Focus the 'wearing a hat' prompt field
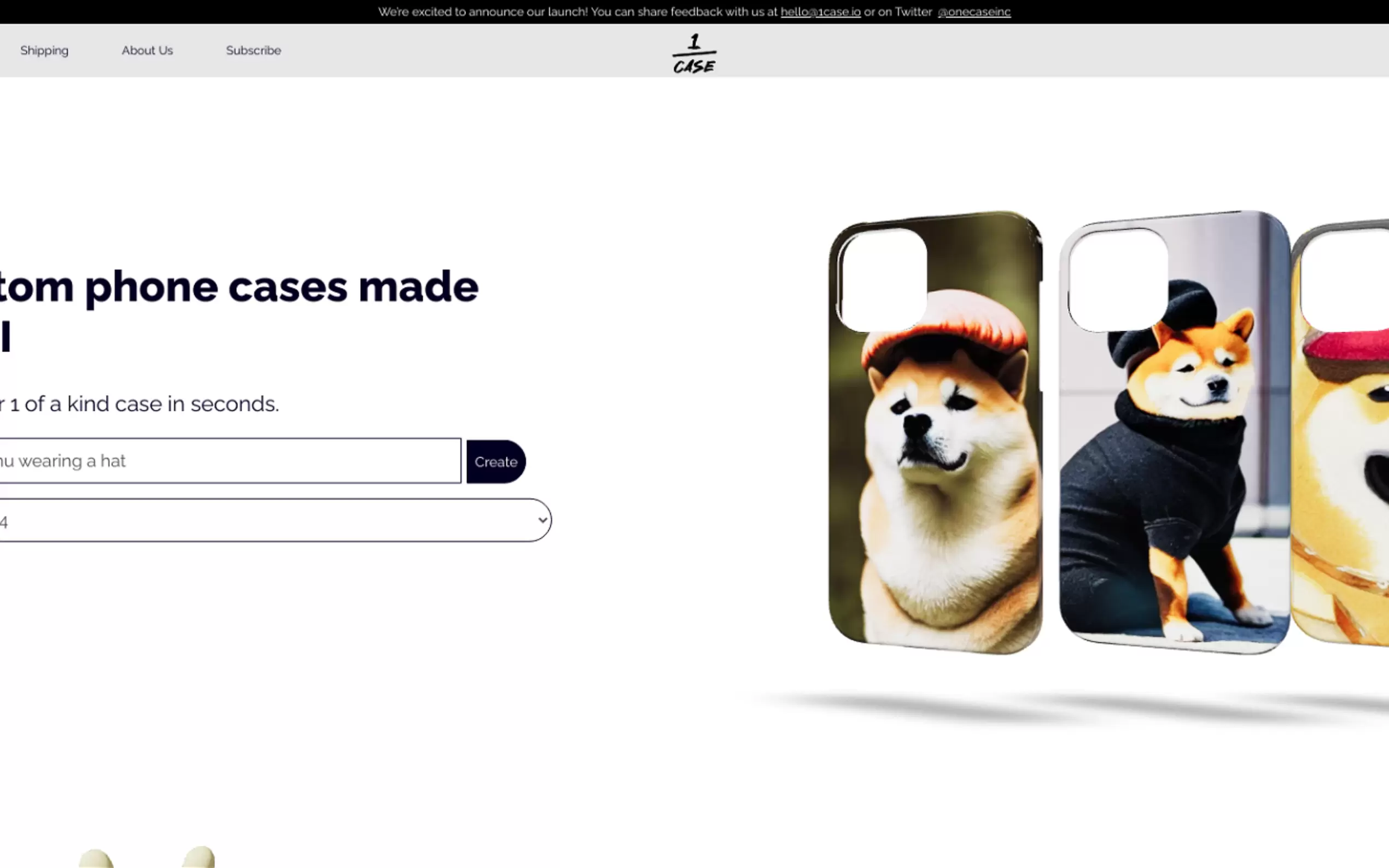 pyautogui.click(x=230, y=461)
